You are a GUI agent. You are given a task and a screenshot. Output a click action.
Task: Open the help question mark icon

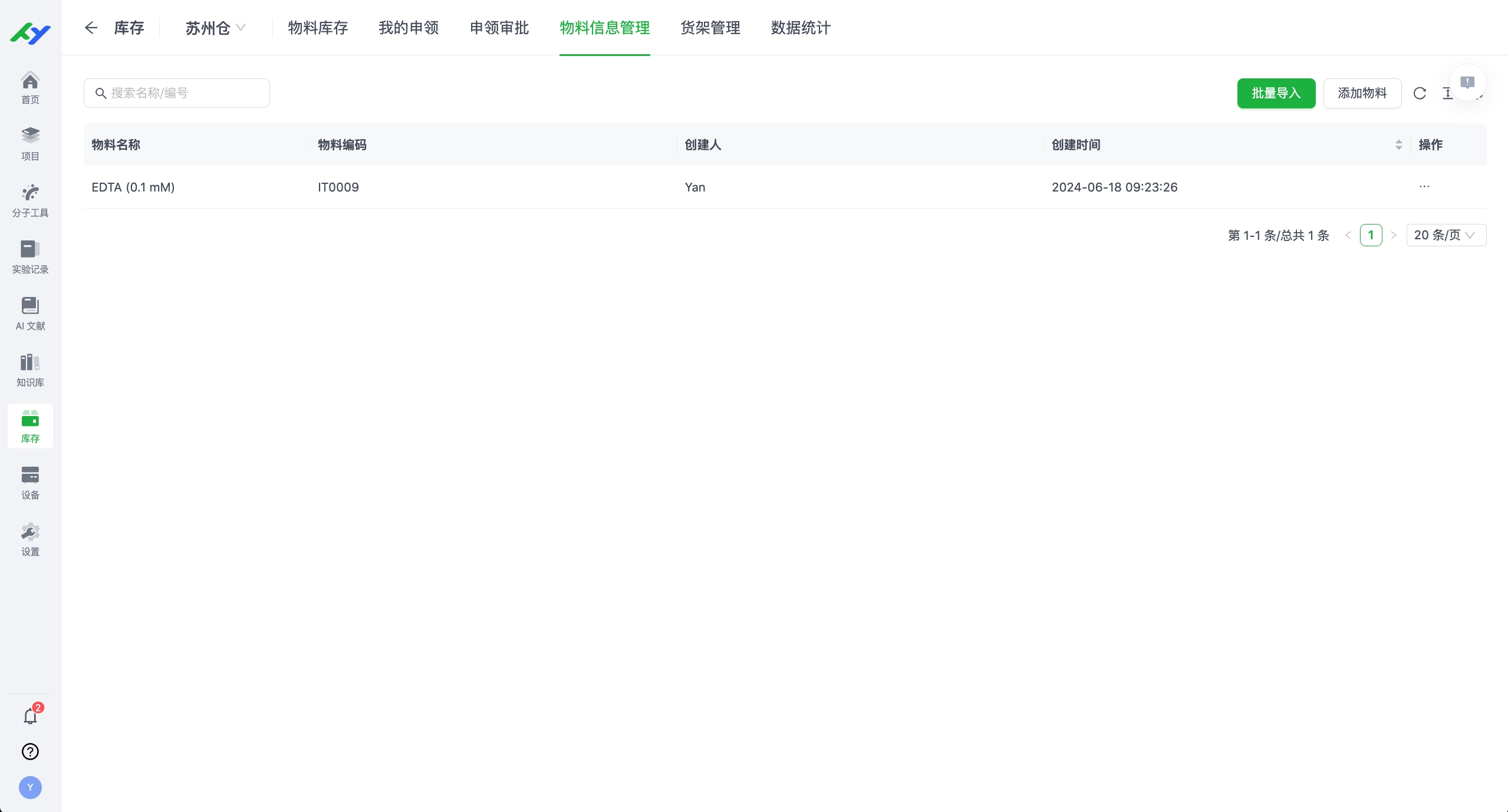[x=30, y=751]
